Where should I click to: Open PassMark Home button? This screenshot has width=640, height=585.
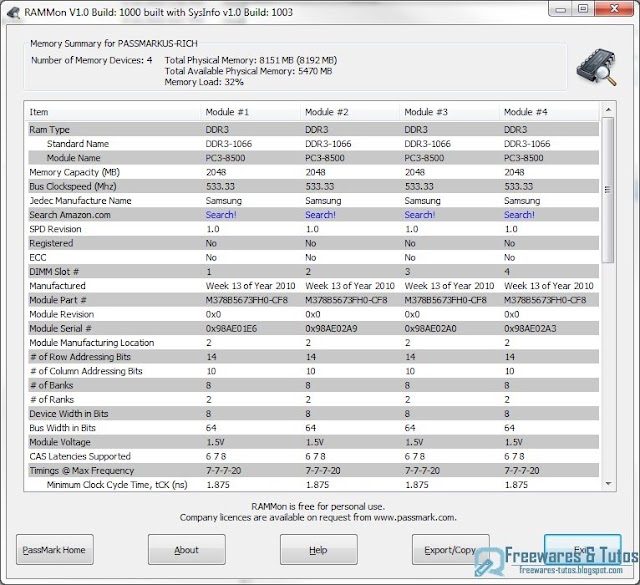coord(55,549)
